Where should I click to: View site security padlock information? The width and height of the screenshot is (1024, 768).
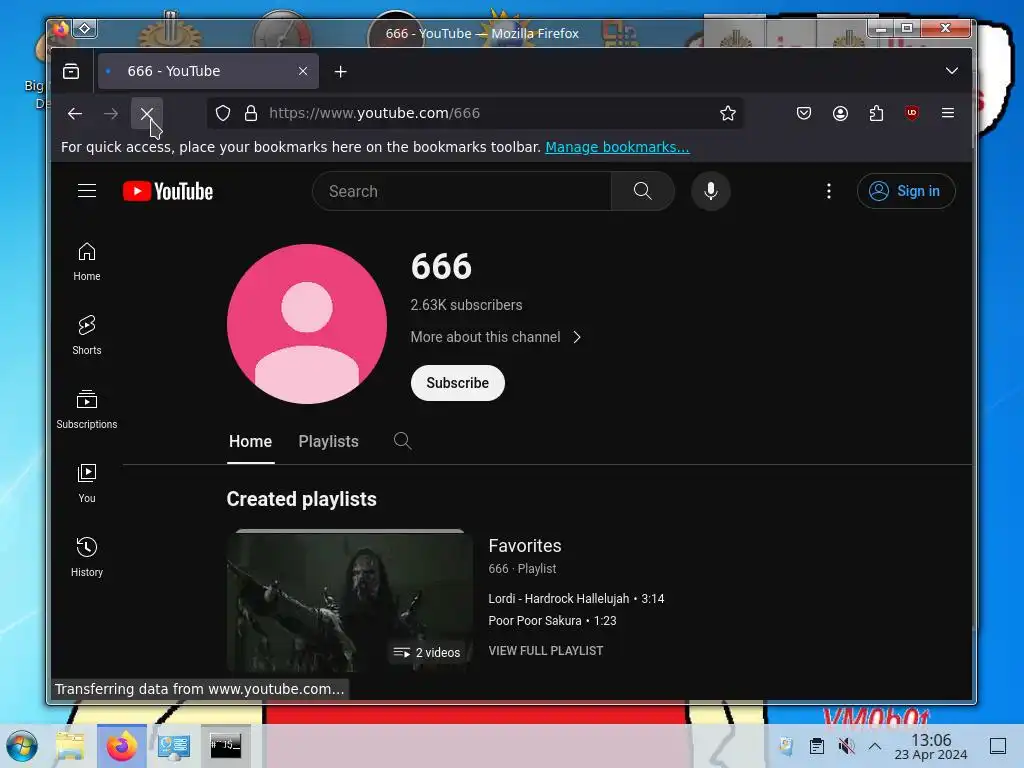(251, 114)
